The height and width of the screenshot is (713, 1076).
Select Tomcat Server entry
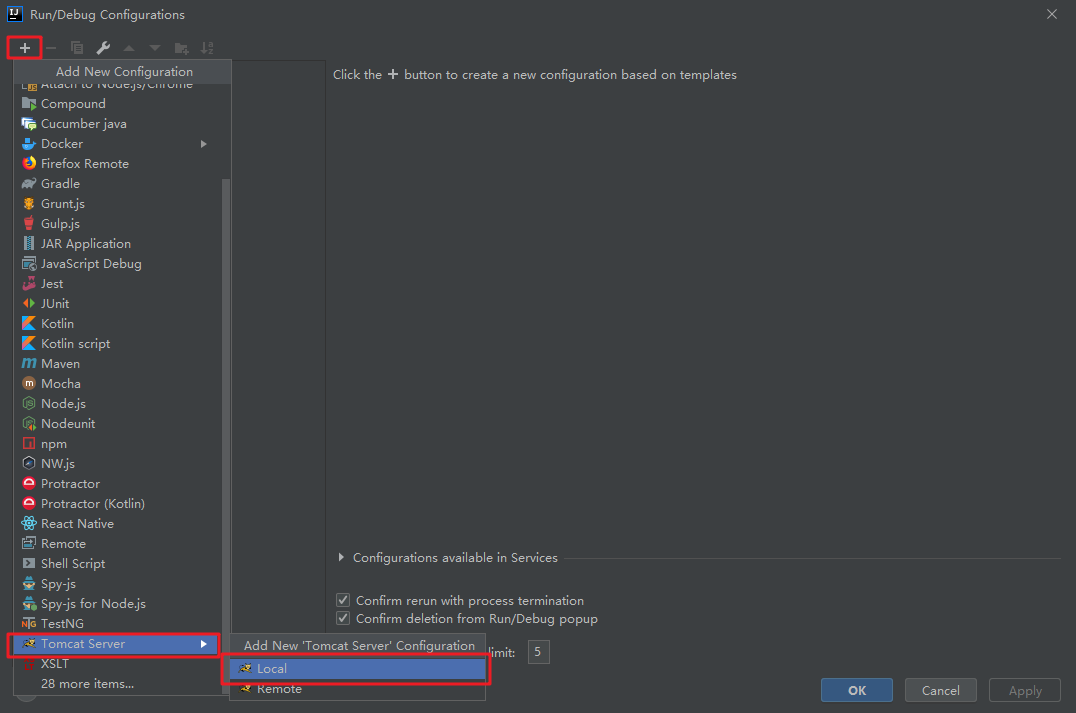pyautogui.click(x=115, y=644)
